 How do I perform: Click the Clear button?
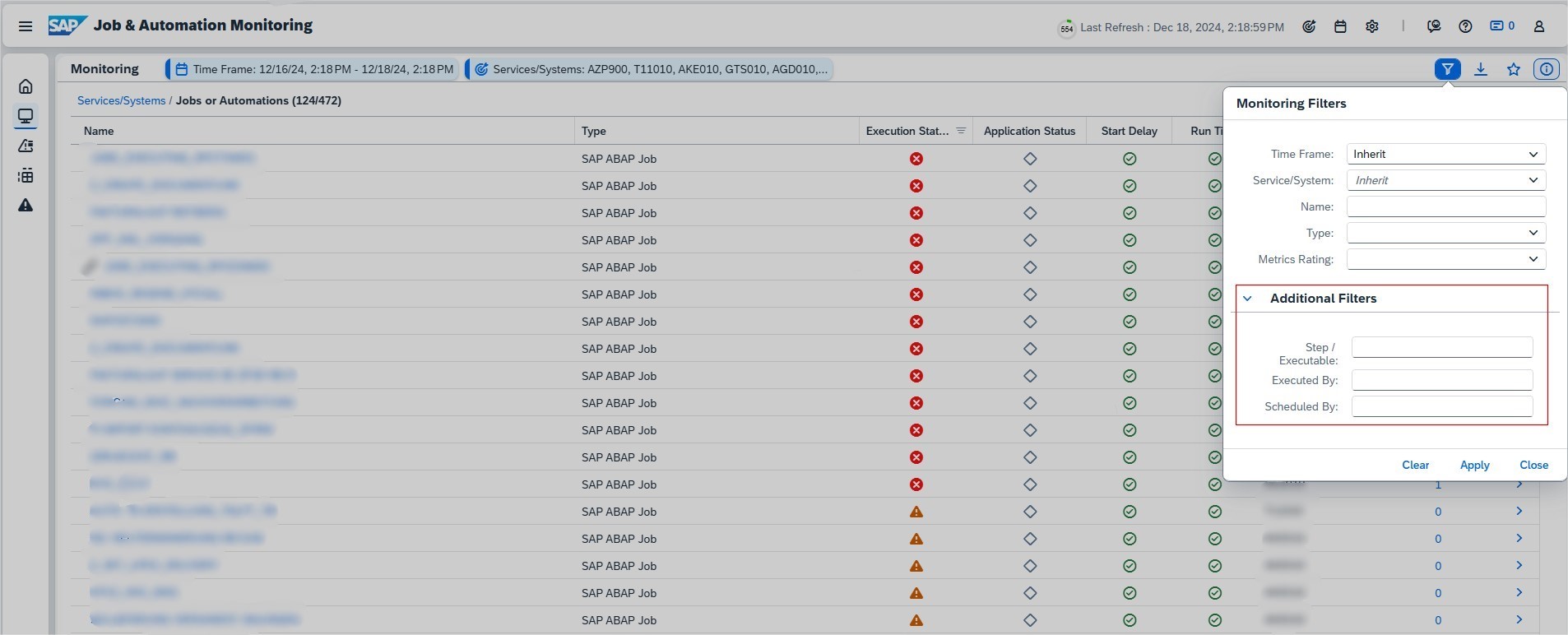[x=1415, y=465]
